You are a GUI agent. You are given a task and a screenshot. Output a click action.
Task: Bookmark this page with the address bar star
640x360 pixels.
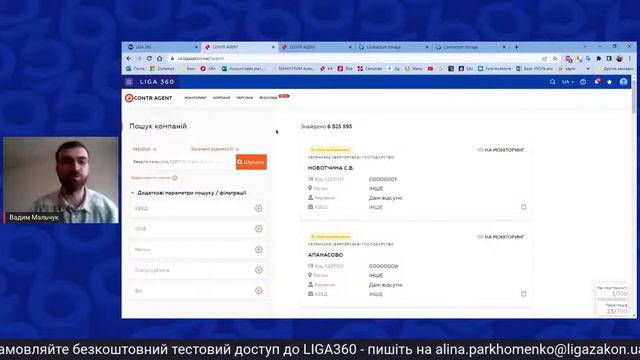point(555,59)
